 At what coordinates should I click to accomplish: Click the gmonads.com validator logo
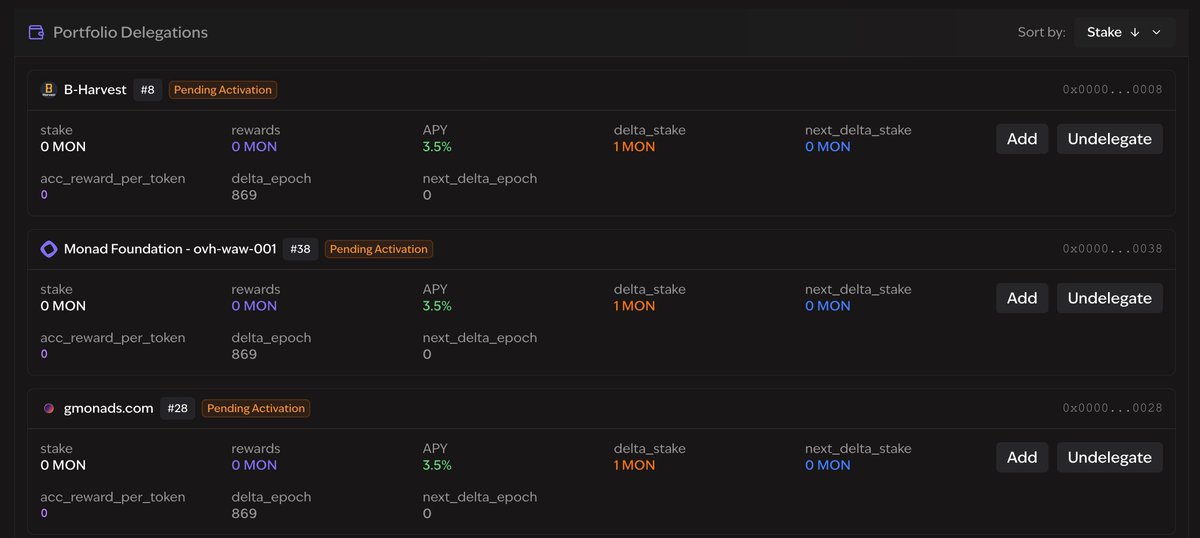pyautogui.click(x=48, y=408)
